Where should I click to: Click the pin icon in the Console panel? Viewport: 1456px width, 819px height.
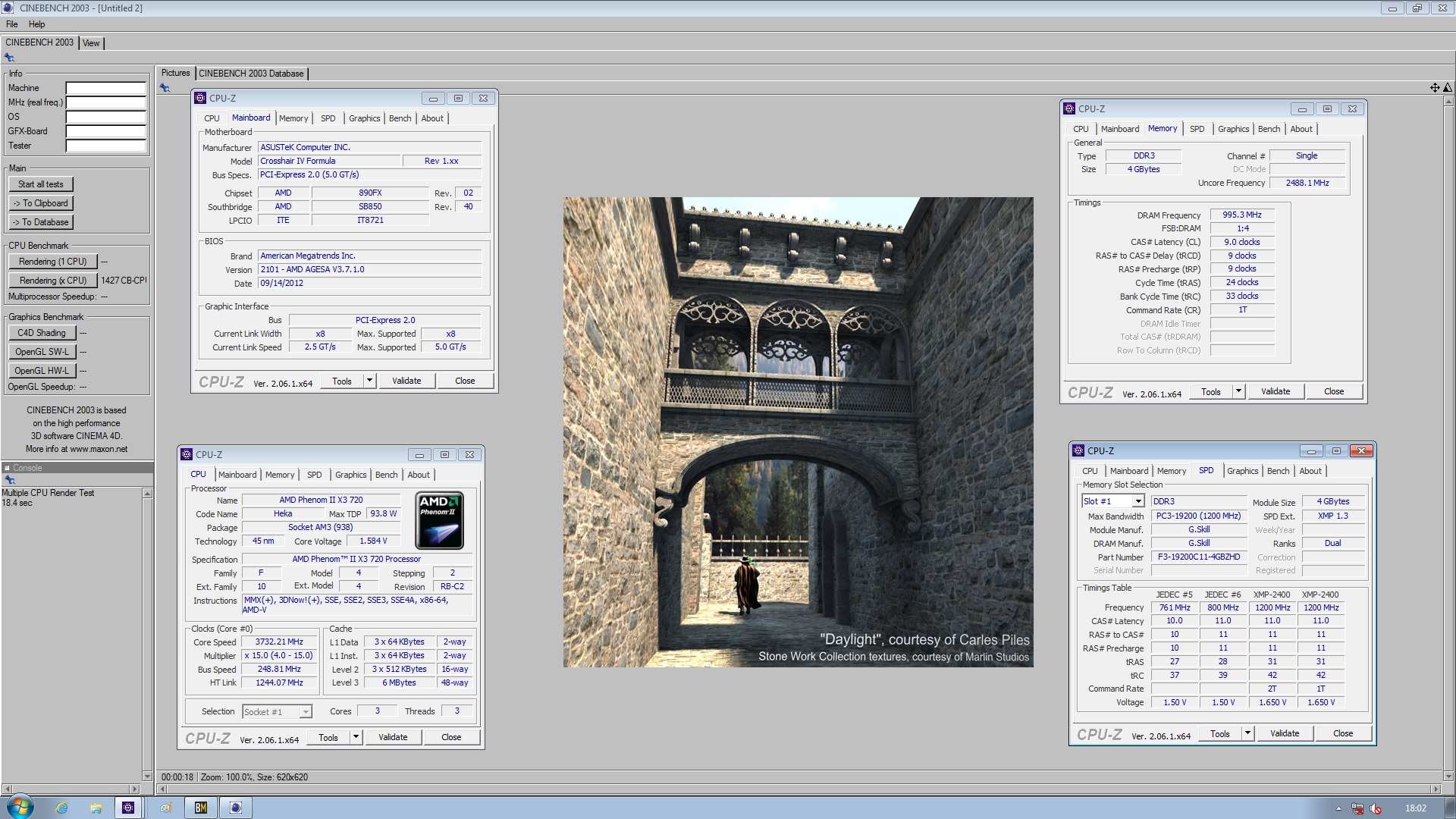click(9, 480)
